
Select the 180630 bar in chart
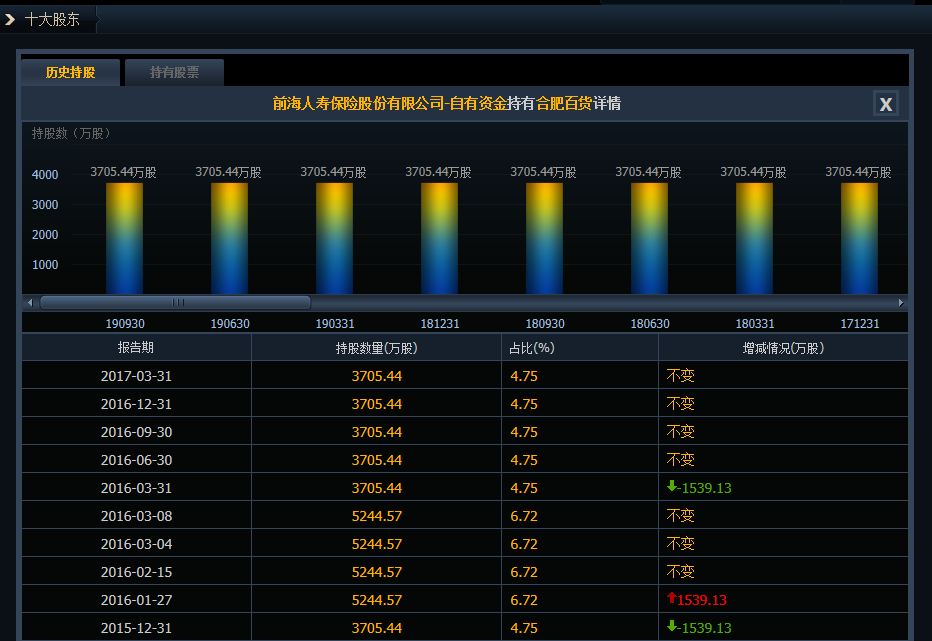[x=649, y=238]
